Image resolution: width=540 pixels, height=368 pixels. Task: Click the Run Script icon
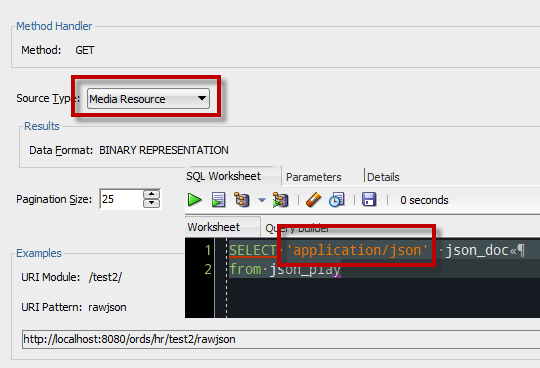(x=218, y=200)
